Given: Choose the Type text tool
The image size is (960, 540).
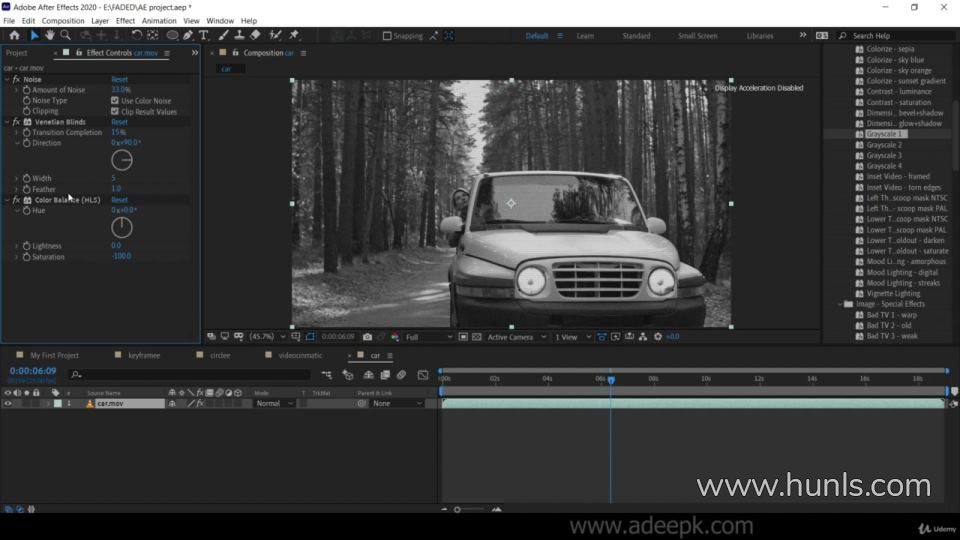Looking at the screenshot, I should (x=204, y=35).
